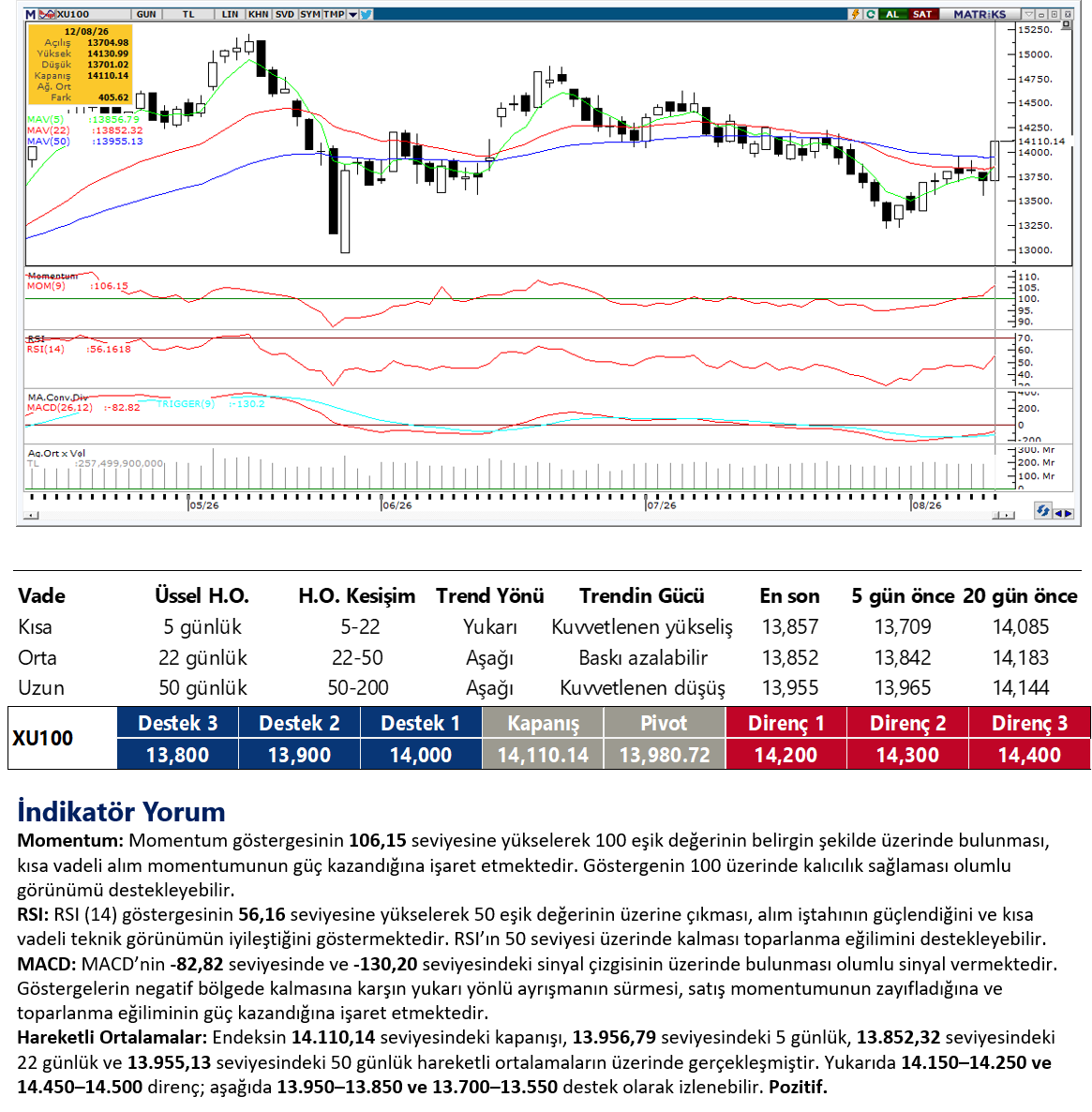Click 'Kuvvetlenen yükseliş' trend cell
This screenshot has height=1112, width=1092.
click(x=642, y=627)
